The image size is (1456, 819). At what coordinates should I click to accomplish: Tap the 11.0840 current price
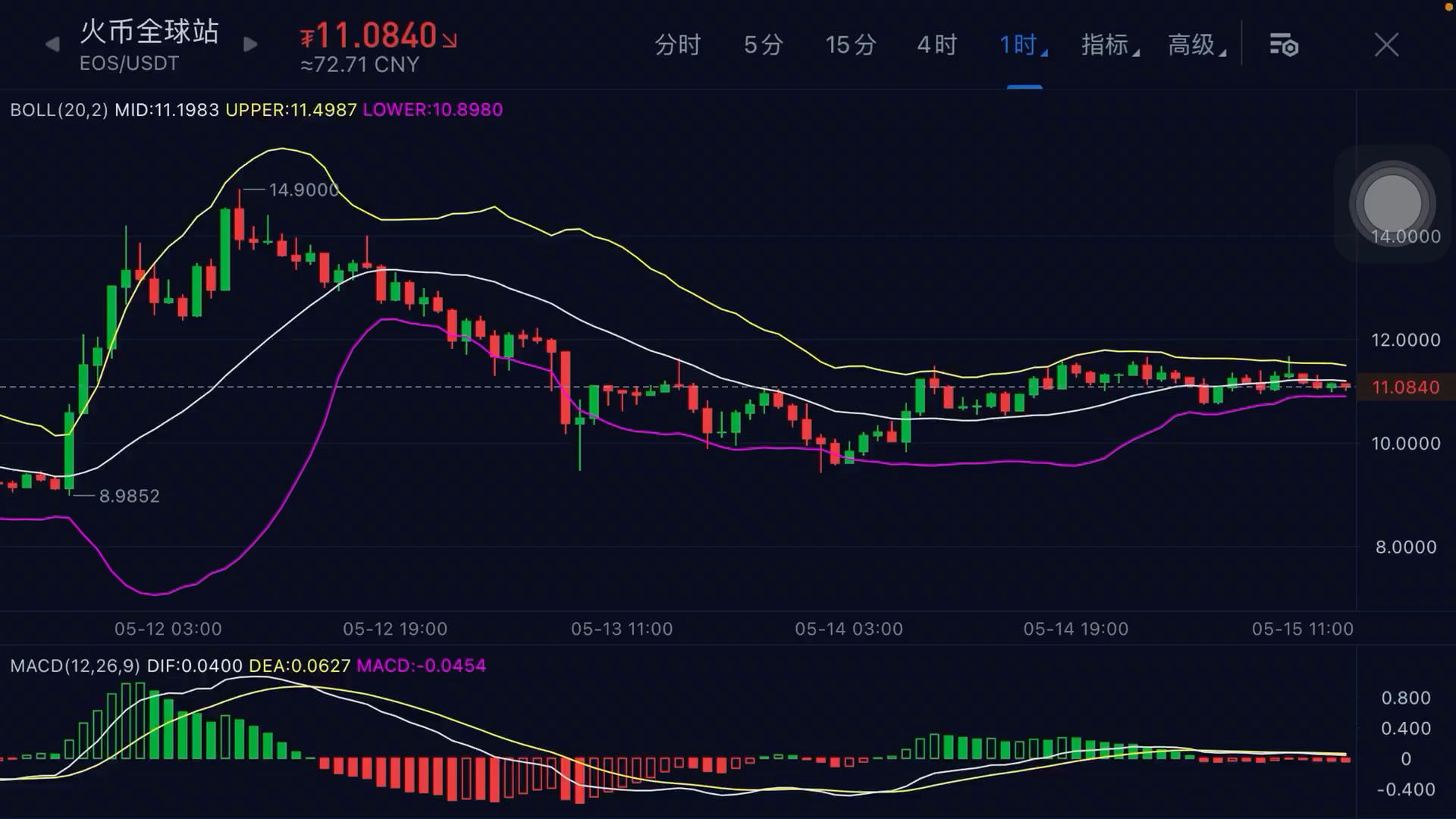coord(377,36)
